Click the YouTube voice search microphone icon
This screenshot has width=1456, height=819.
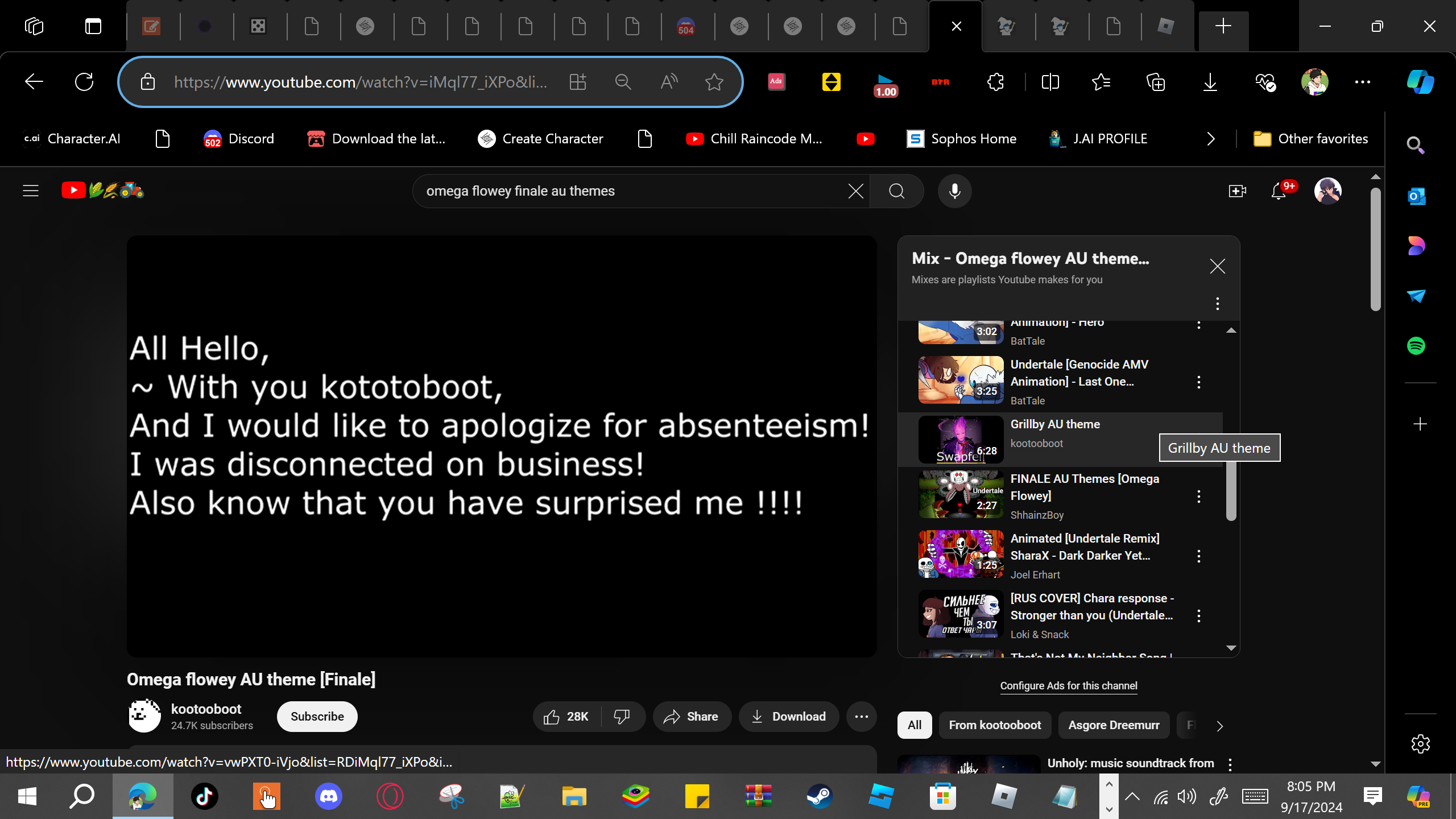click(954, 191)
